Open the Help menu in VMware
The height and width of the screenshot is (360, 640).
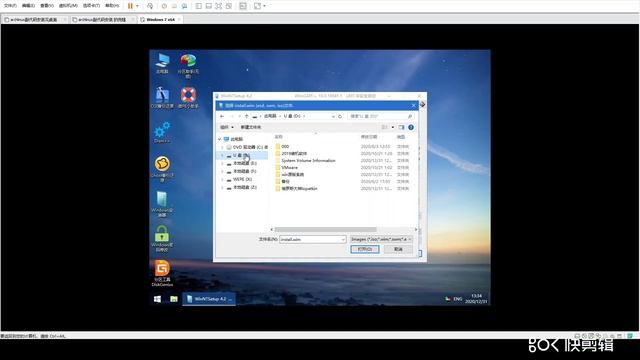112,6
